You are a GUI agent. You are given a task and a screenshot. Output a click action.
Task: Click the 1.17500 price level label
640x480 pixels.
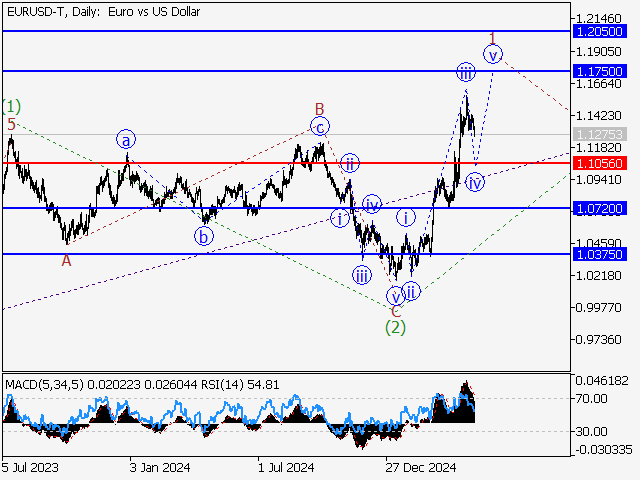click(x=600, y=72)
